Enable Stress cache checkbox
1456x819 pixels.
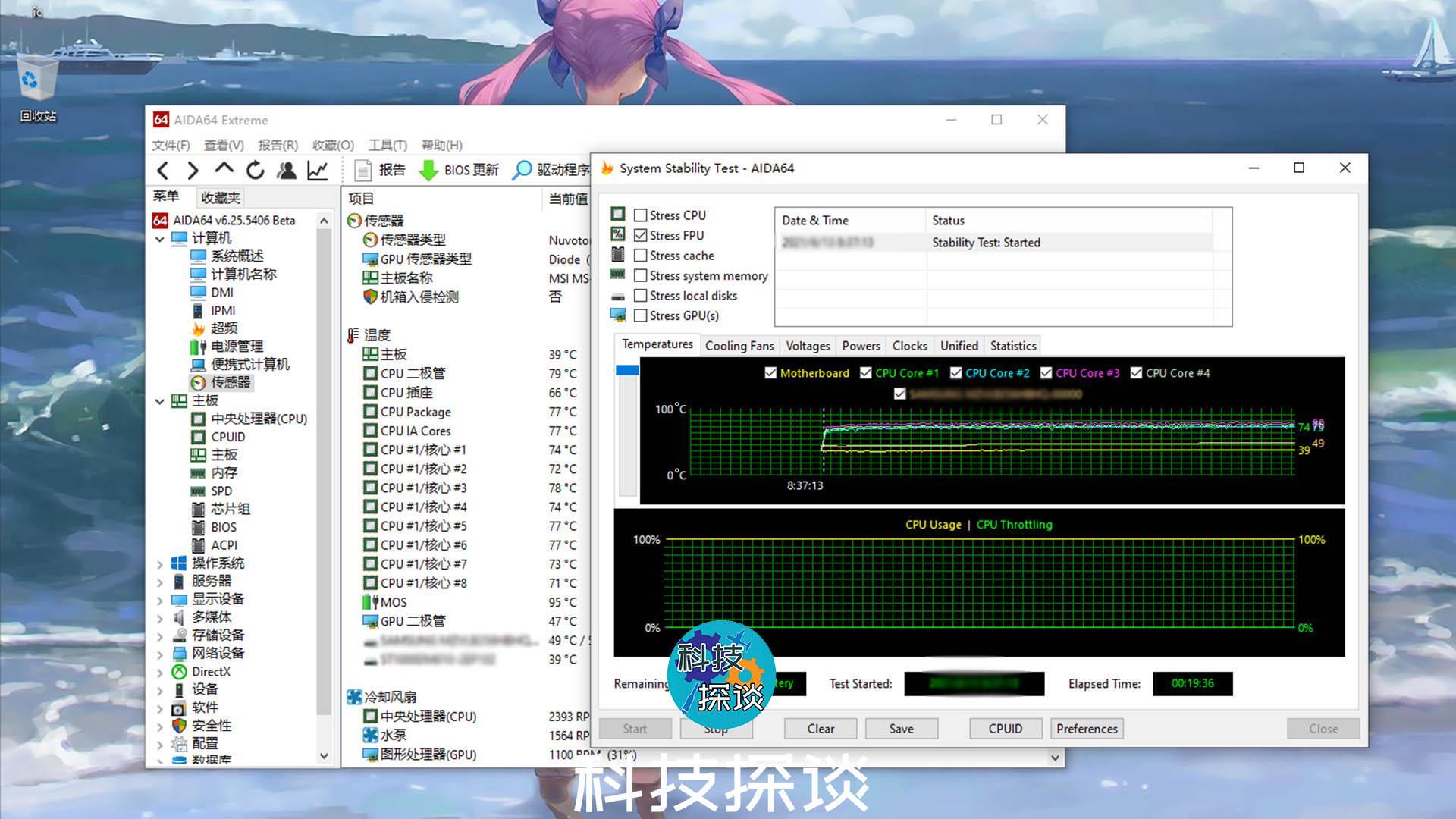[x=641, y=256]
